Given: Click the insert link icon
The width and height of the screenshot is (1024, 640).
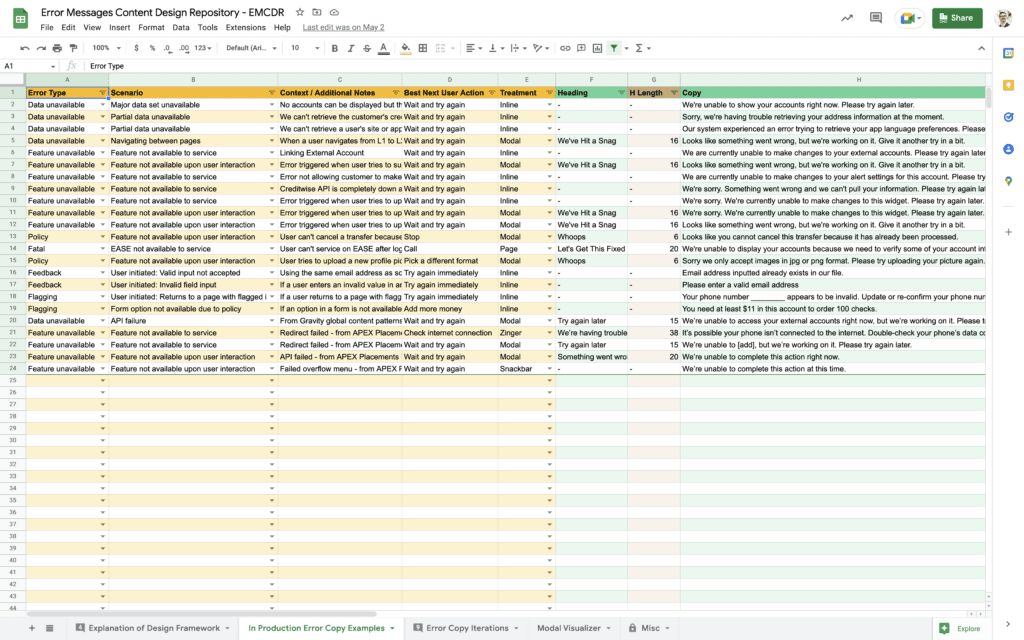Looking at the screenshot, I should pyautogui.click(x=565, y=48).
